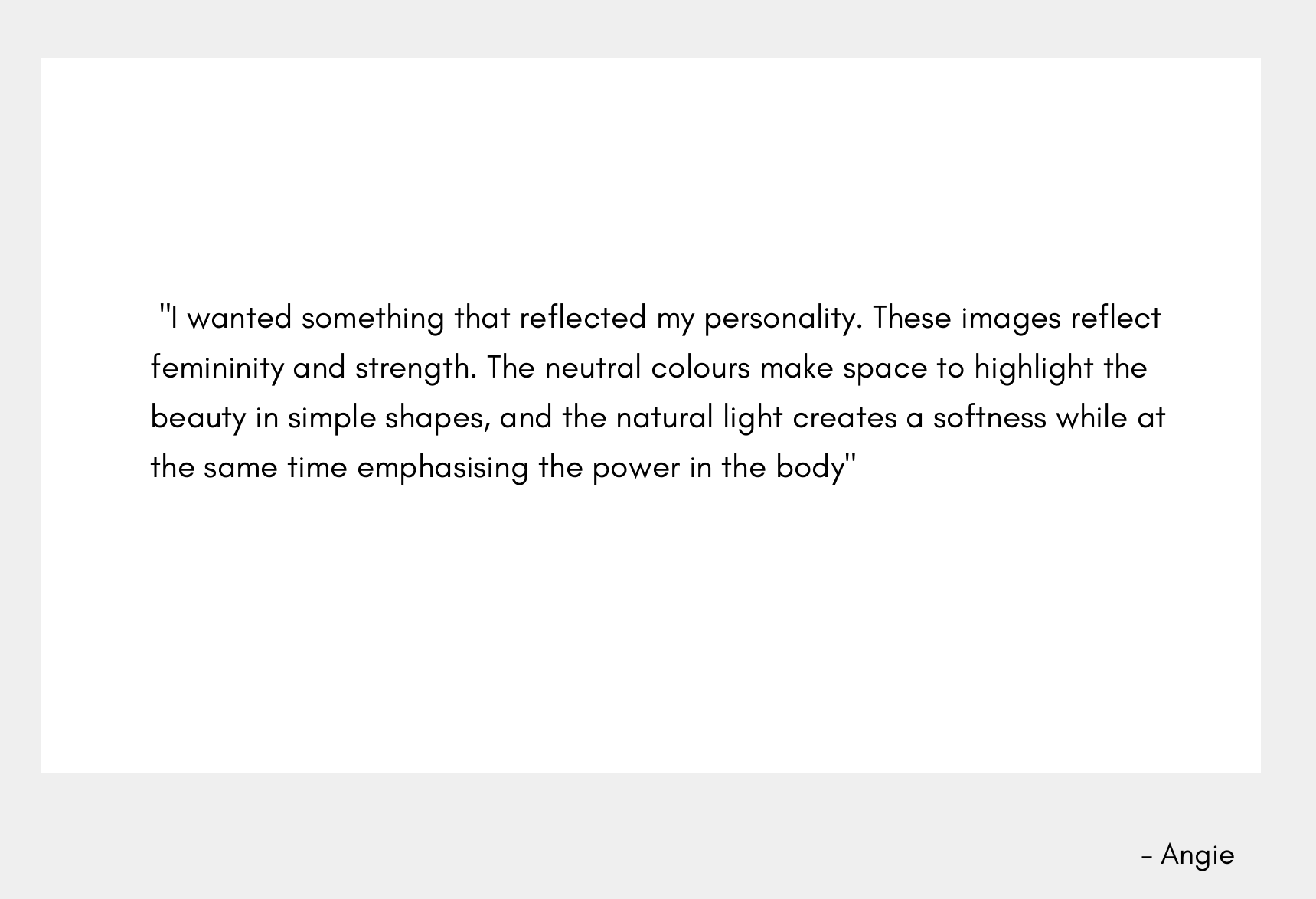Click the word "something" in the first line

[373, 319]
